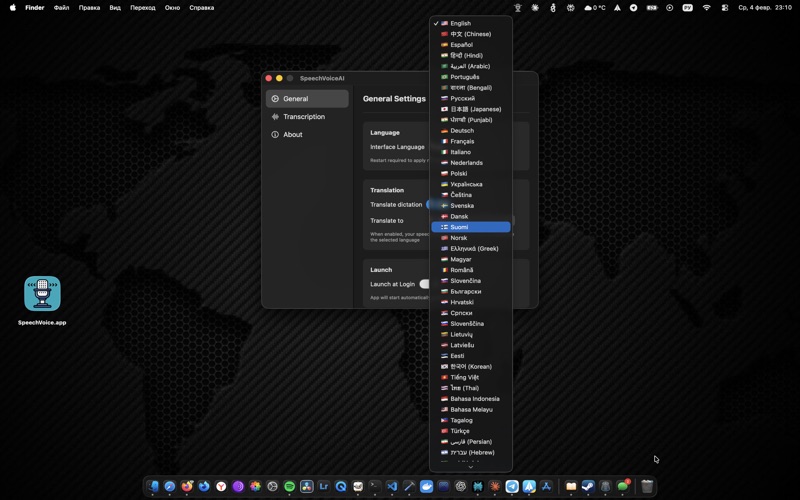Open Firefox in the dock
This screenshot has width=800, height=500.
coord(187,487)
